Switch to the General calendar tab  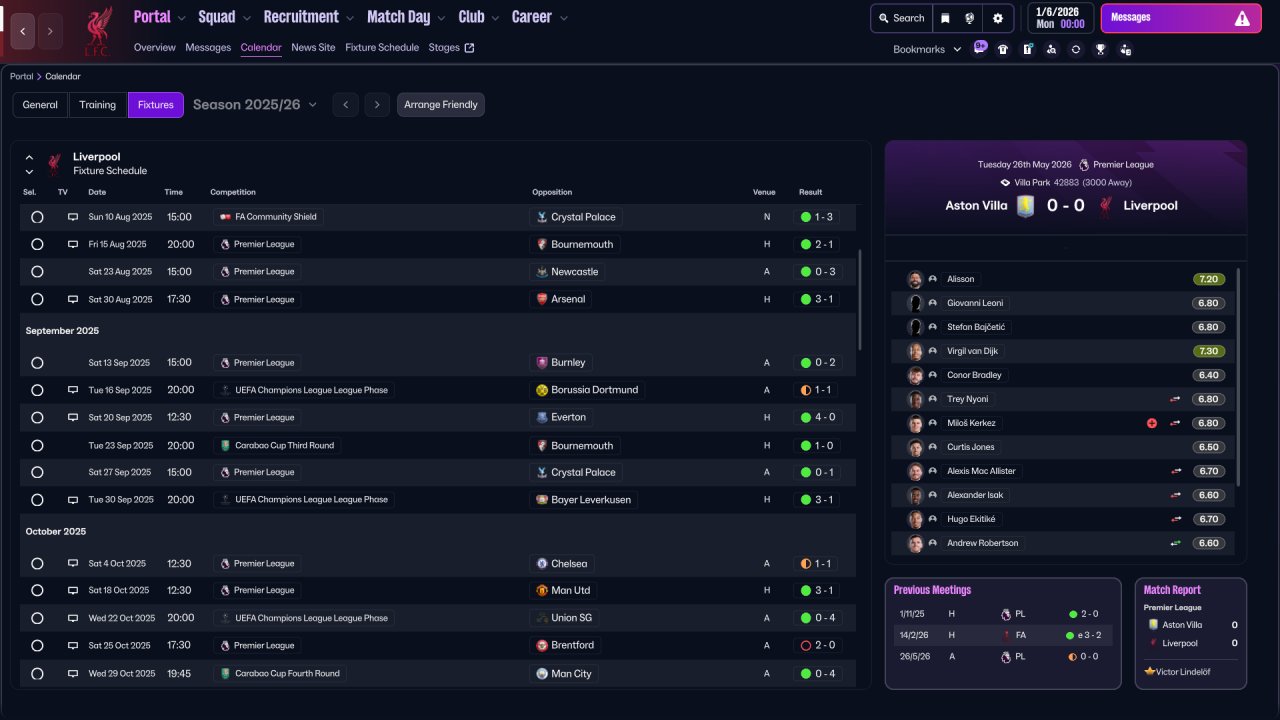[x=40, y=105]
